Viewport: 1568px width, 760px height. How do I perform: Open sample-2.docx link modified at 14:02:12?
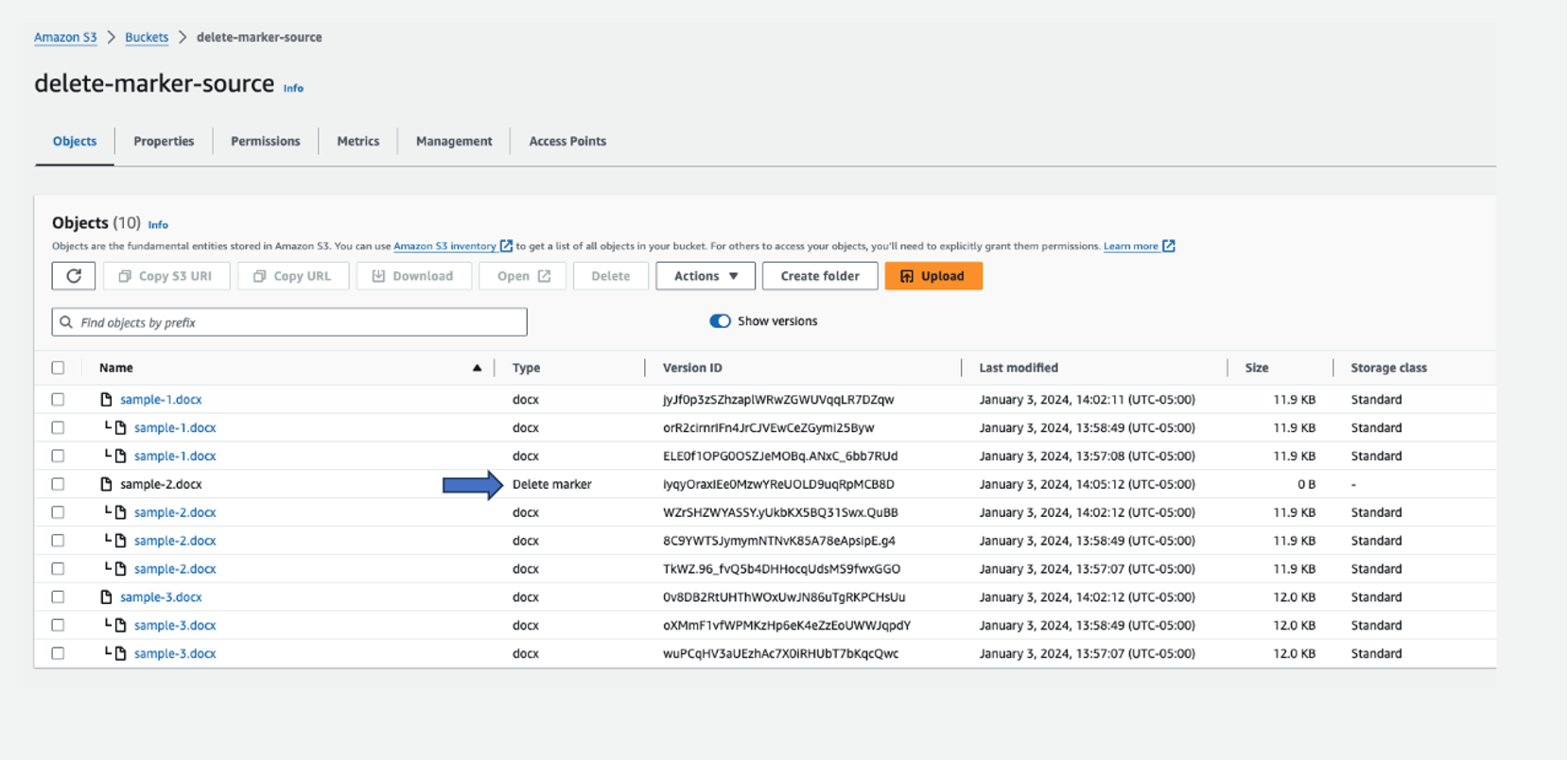click(x=175, y=513)
